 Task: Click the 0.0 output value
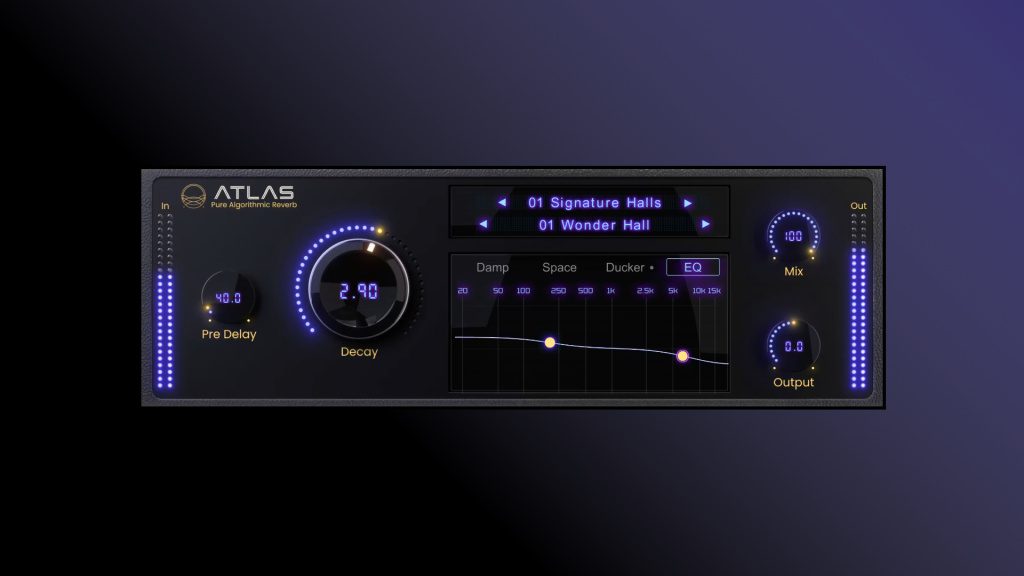click(793, 346)
